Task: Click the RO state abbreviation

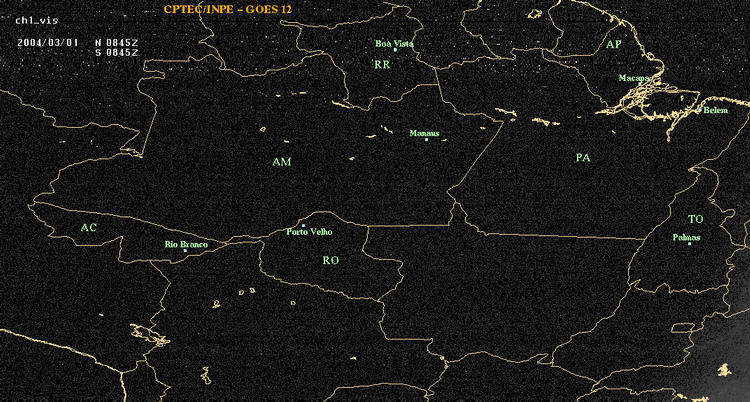Action: pyautogui.click(x=331, y=260)
